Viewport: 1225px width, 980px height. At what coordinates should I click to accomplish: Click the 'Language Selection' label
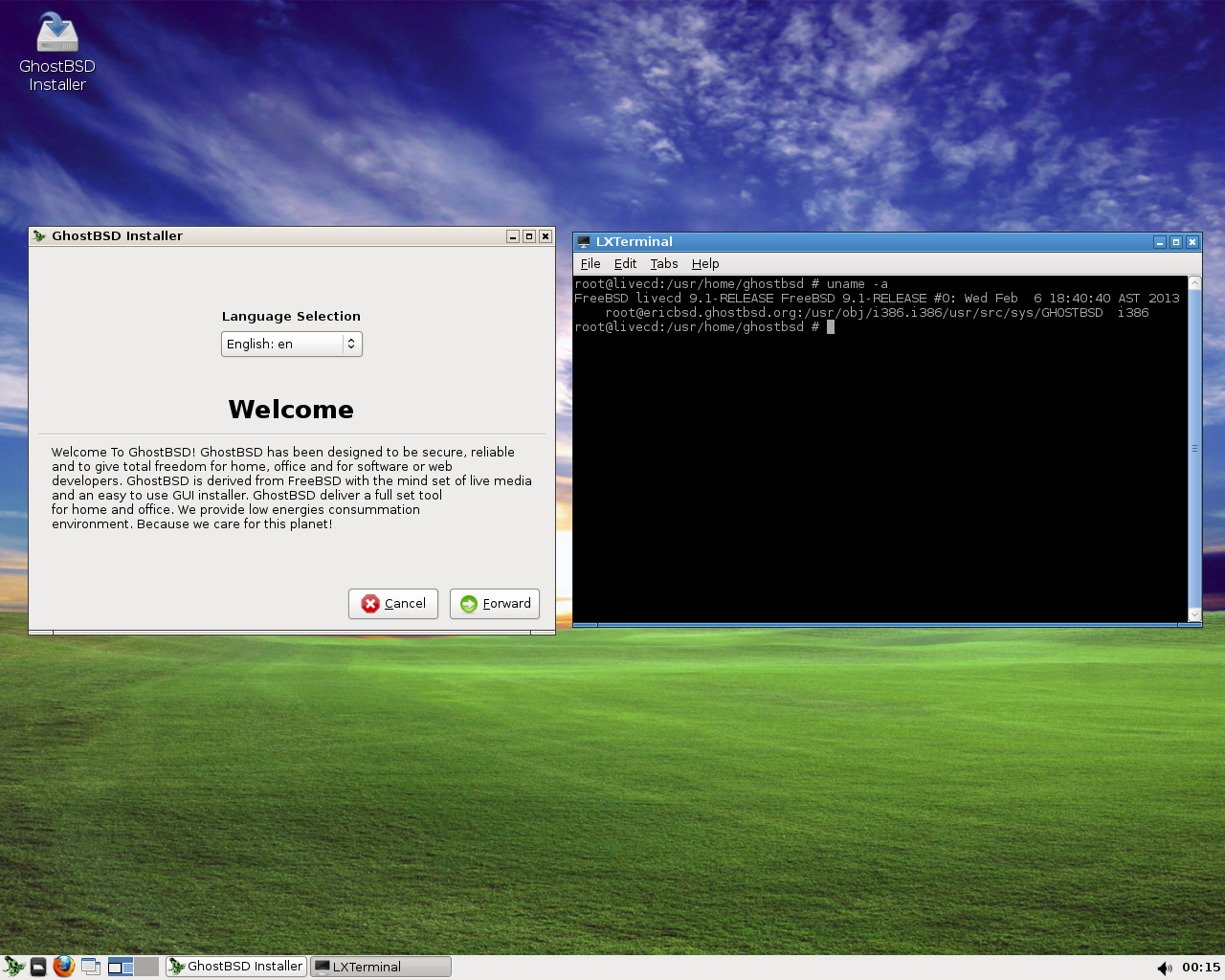coord(291,317)
